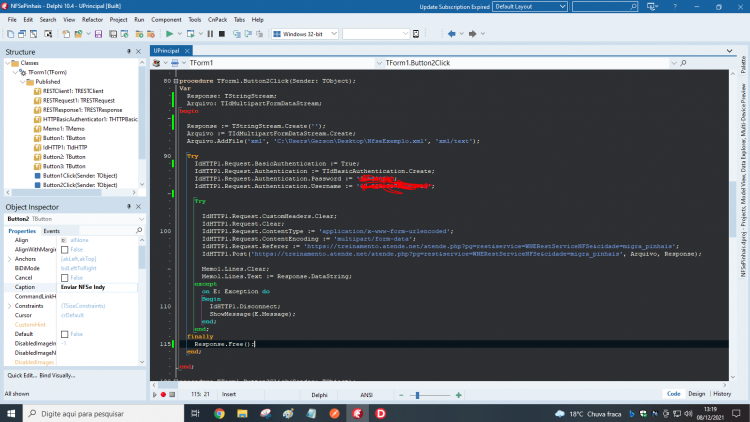
Task: Pause program execution
Action: click(210, 34)
